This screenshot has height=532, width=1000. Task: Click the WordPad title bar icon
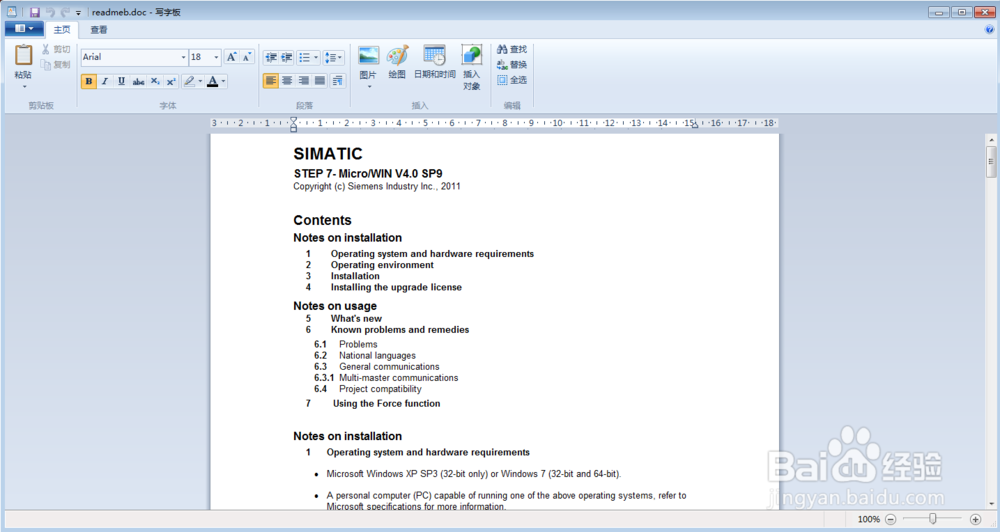click(x=11, y=12)
